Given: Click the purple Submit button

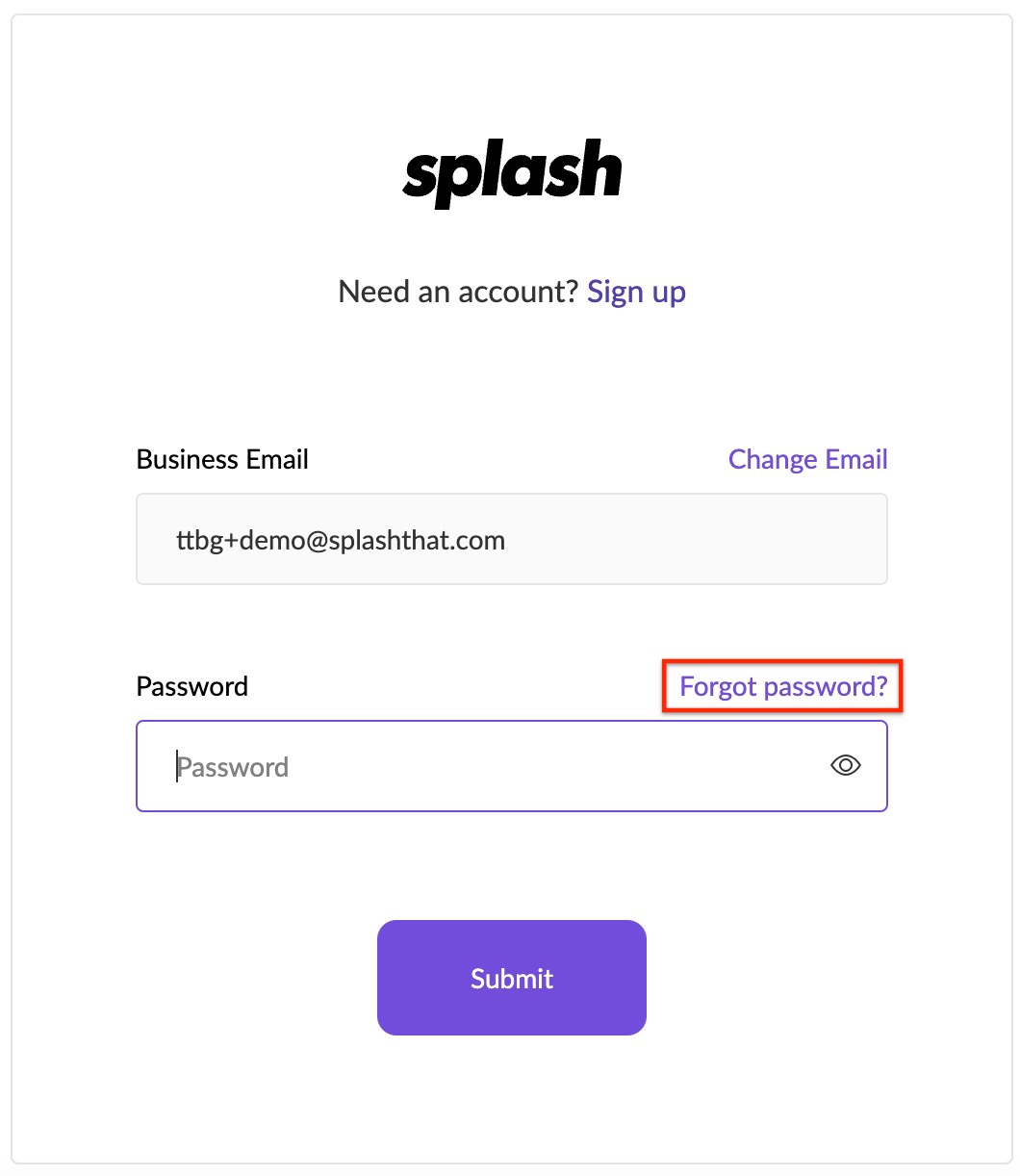Looking at the screenshot, I should tap(512, 978).
